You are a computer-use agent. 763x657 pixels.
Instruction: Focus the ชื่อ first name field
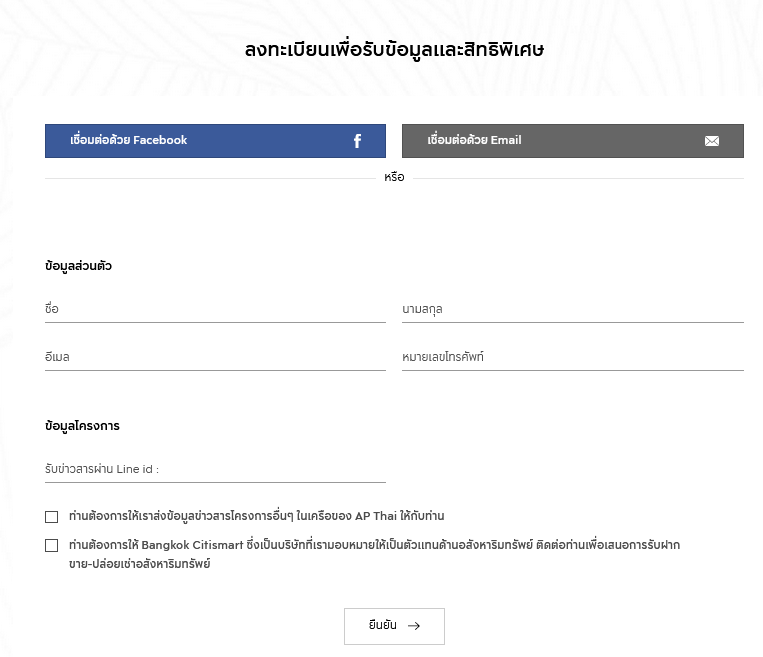(x=215, y=310)
